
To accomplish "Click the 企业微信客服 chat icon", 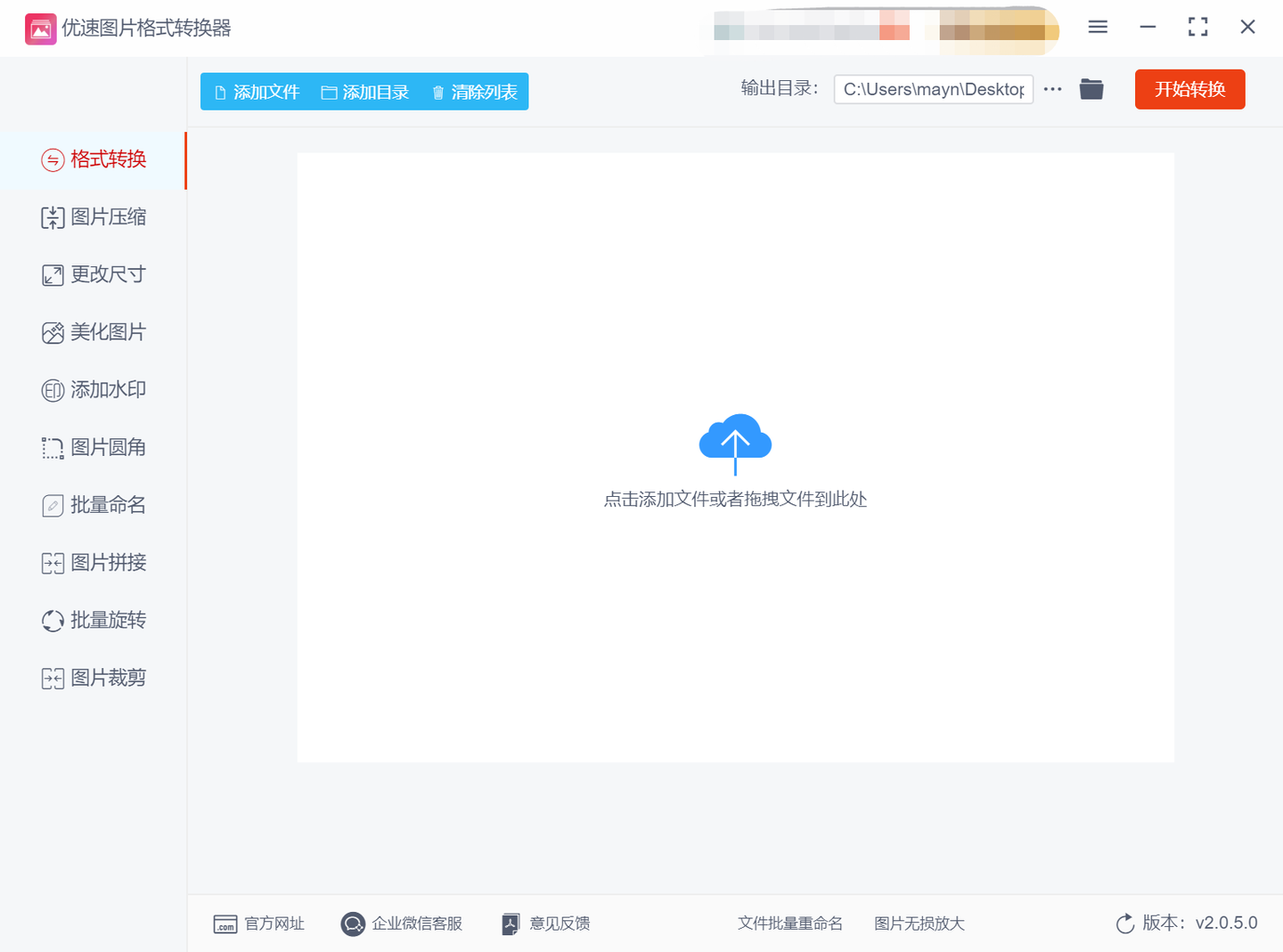I will click(353, 924).
